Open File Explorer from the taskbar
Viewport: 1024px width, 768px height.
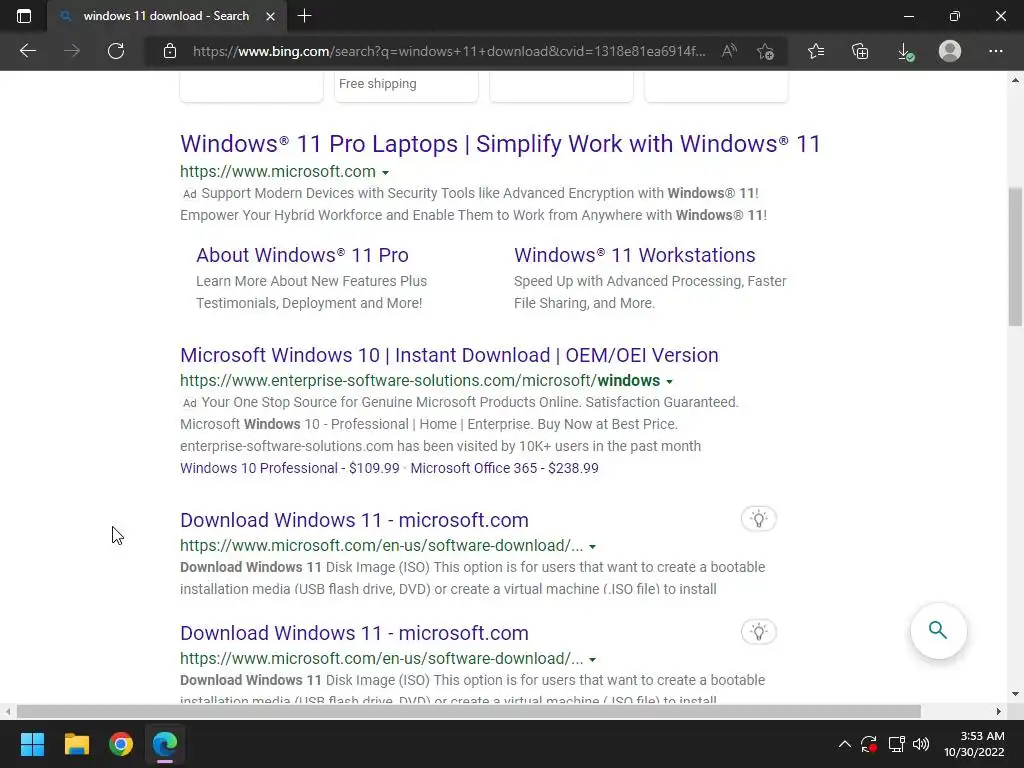tap(76, 744)
